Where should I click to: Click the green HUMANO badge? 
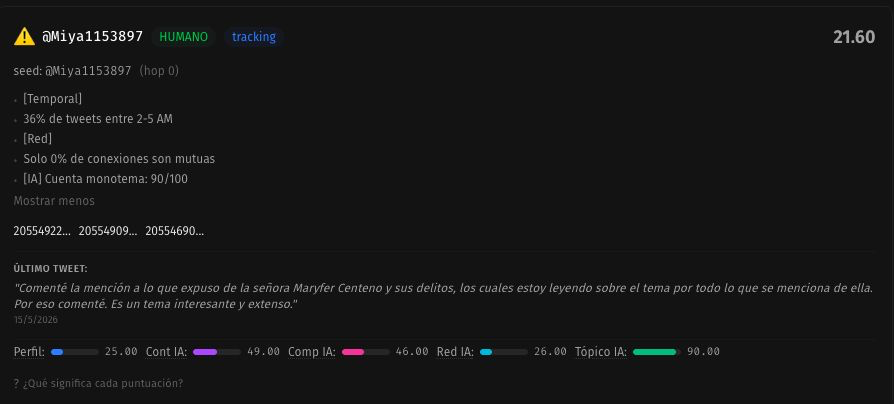click(x=184, y=37)
